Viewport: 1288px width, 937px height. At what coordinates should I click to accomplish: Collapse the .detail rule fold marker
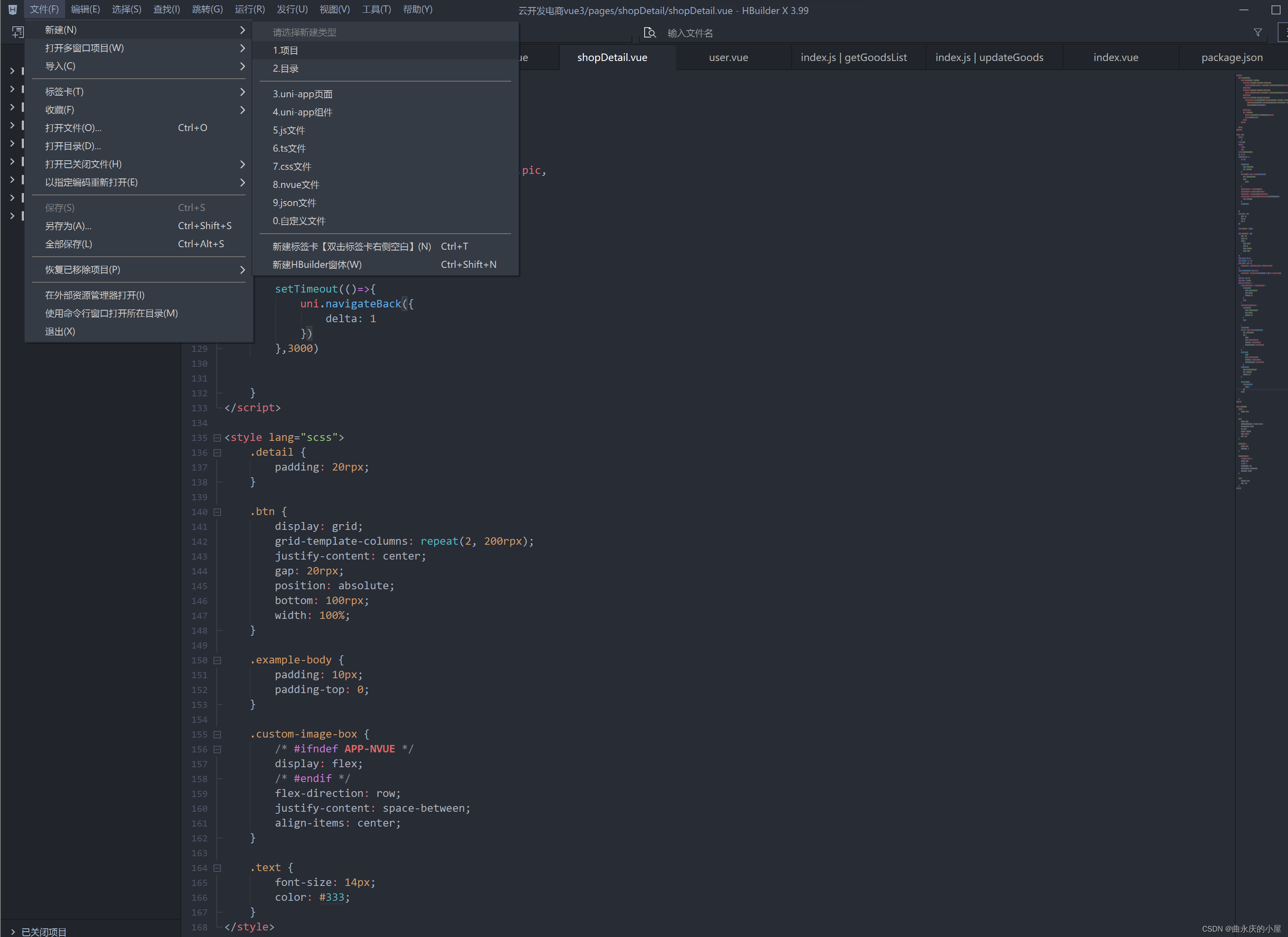coord(217,452)
